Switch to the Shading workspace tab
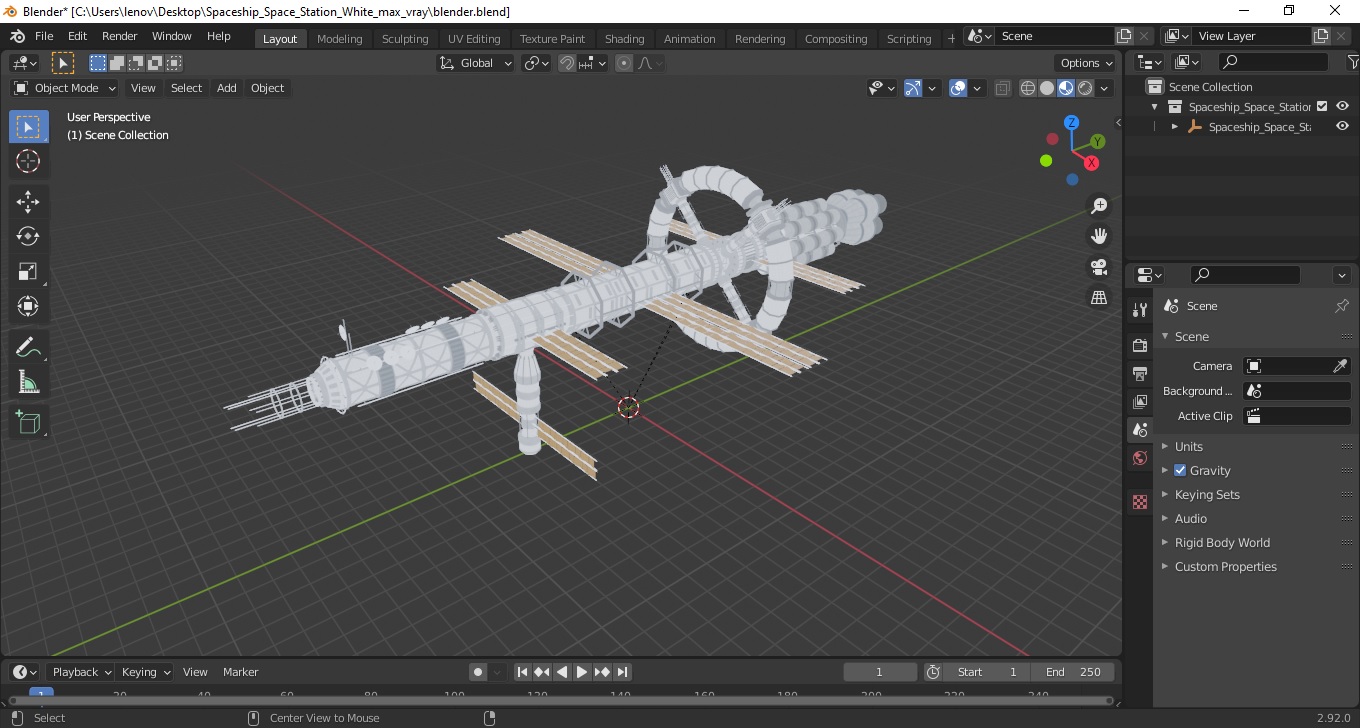1360x728 pixels. click(x=624, y=39)
